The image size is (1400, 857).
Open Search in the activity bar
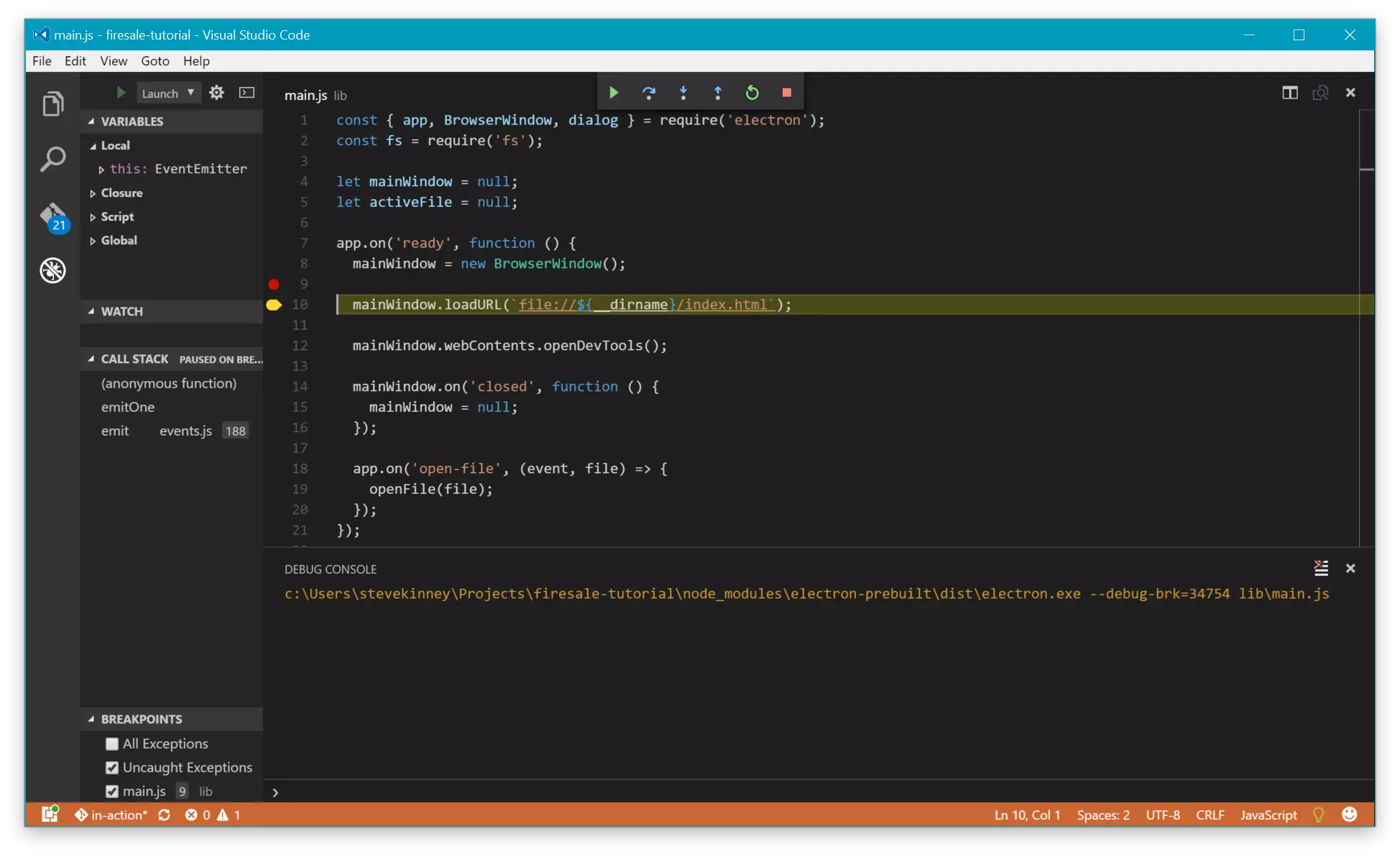pos(52,158)
